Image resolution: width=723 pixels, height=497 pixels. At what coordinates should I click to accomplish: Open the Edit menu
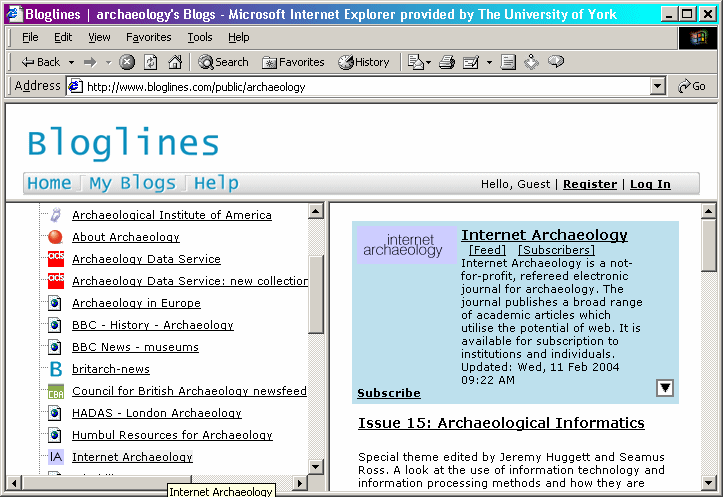(x=63, y=37)
